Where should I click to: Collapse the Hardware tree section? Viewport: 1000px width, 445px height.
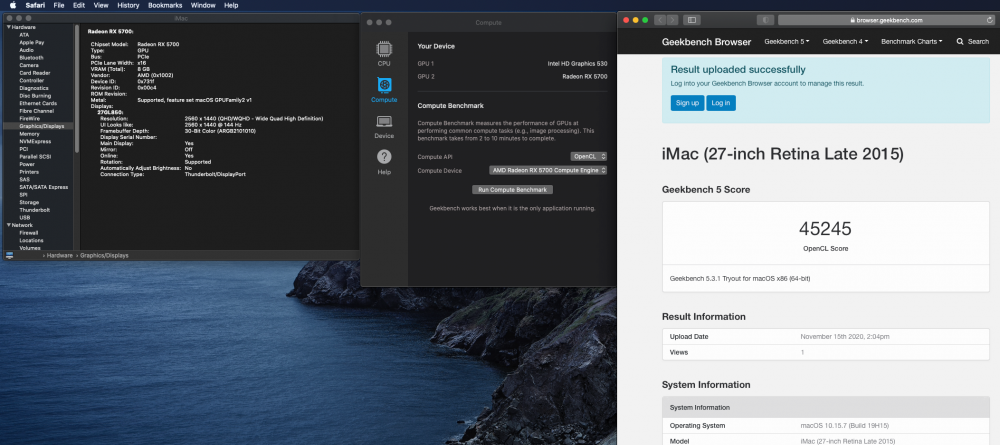pos(8,27)
